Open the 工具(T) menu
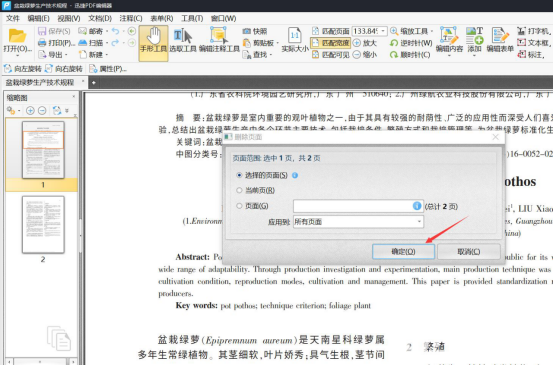Image resolution: width=553 pixels, height=366 pixels. [192, 18]
